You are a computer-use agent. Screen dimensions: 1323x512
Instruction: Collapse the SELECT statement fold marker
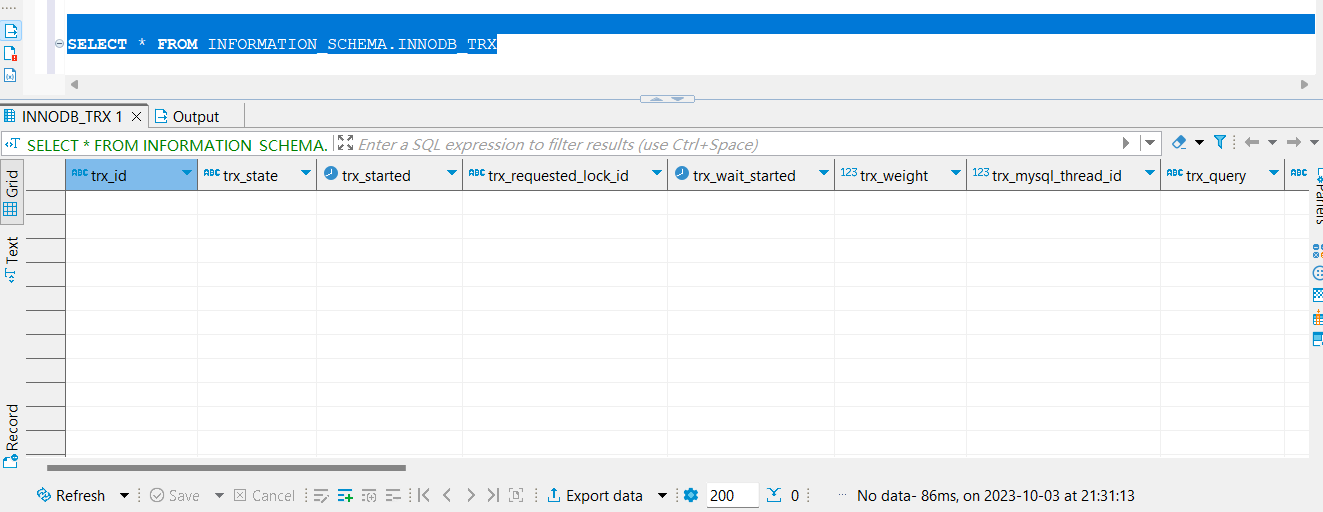(x=59, y=44)
